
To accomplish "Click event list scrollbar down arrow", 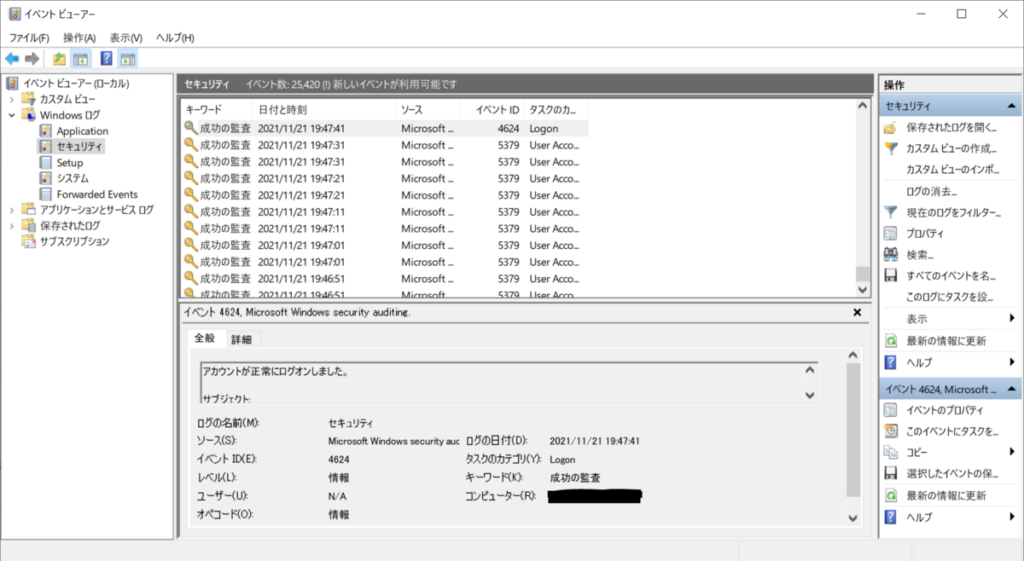I will click(x=863, y=289).
